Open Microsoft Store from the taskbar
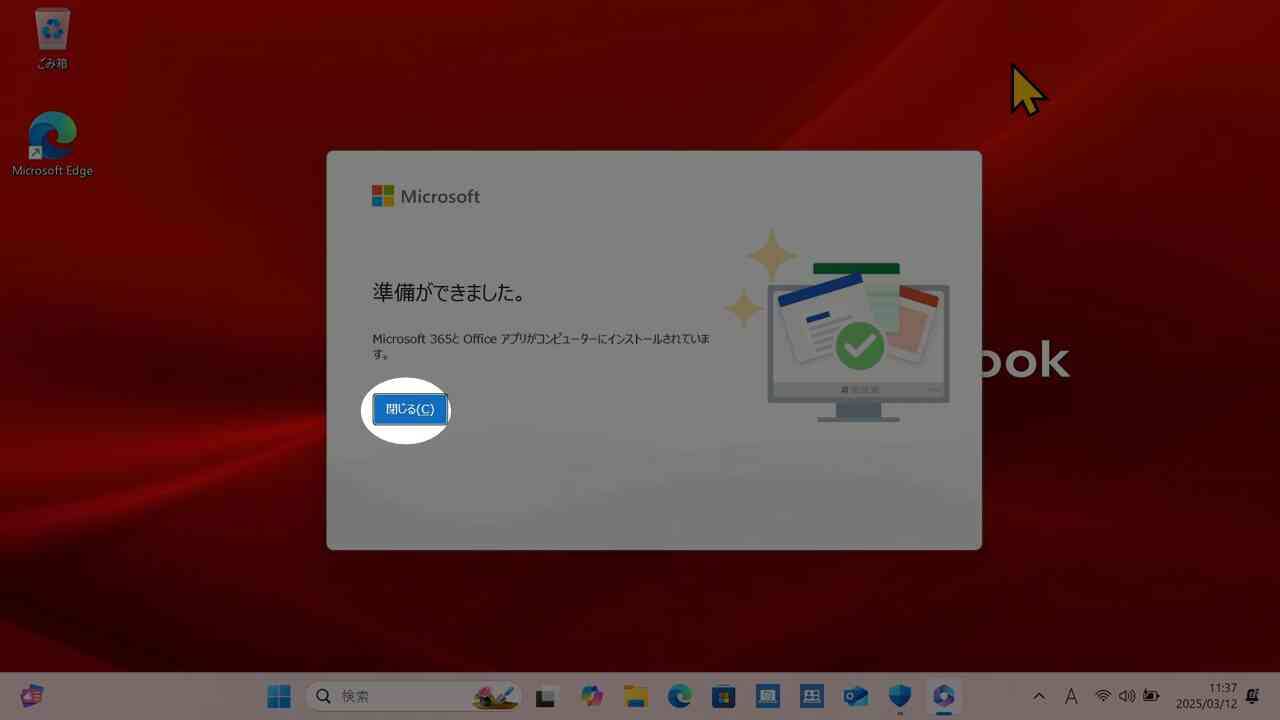 coord(724,696)
